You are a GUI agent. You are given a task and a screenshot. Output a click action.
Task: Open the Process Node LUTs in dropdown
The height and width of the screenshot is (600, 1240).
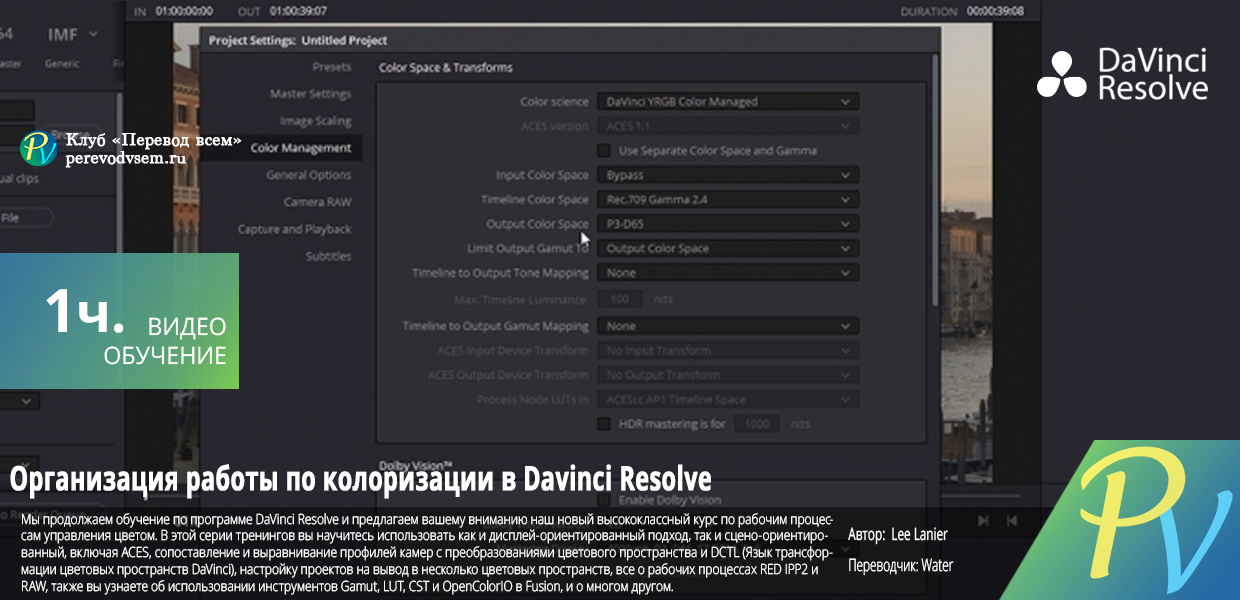coord(728,399)
